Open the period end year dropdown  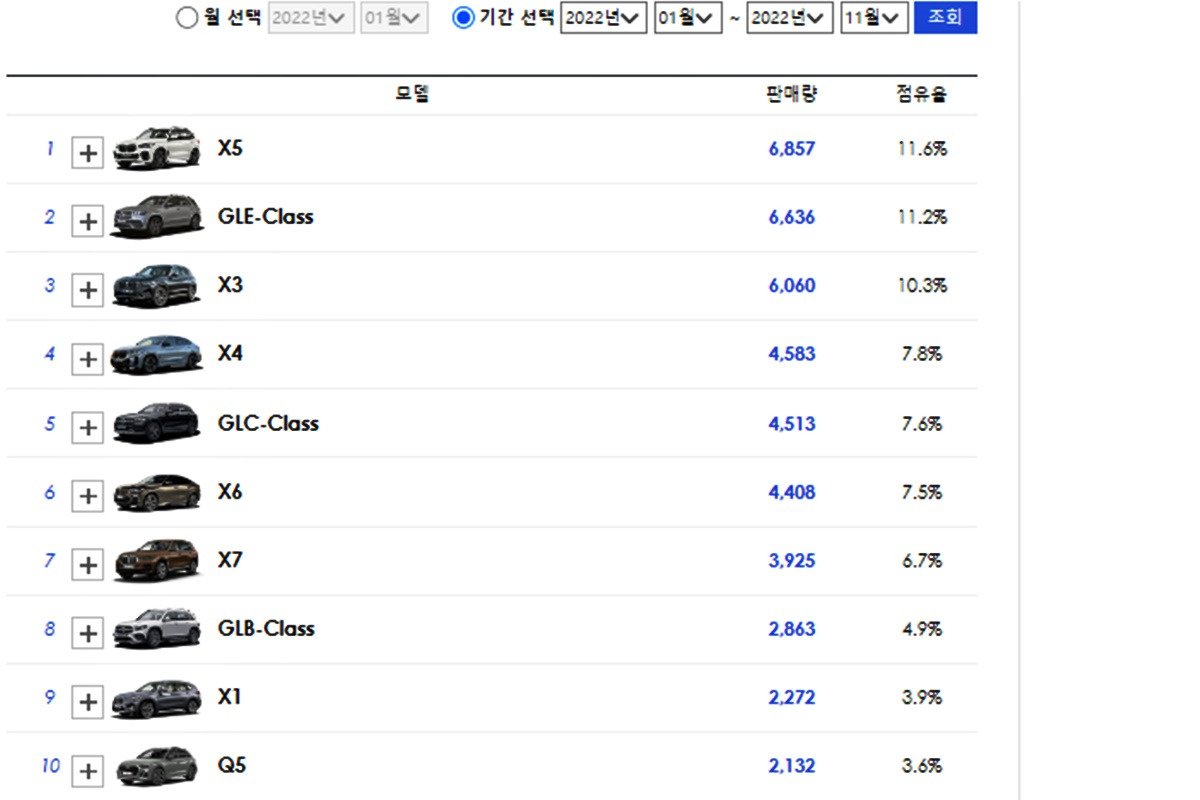(x=790, y=18)
